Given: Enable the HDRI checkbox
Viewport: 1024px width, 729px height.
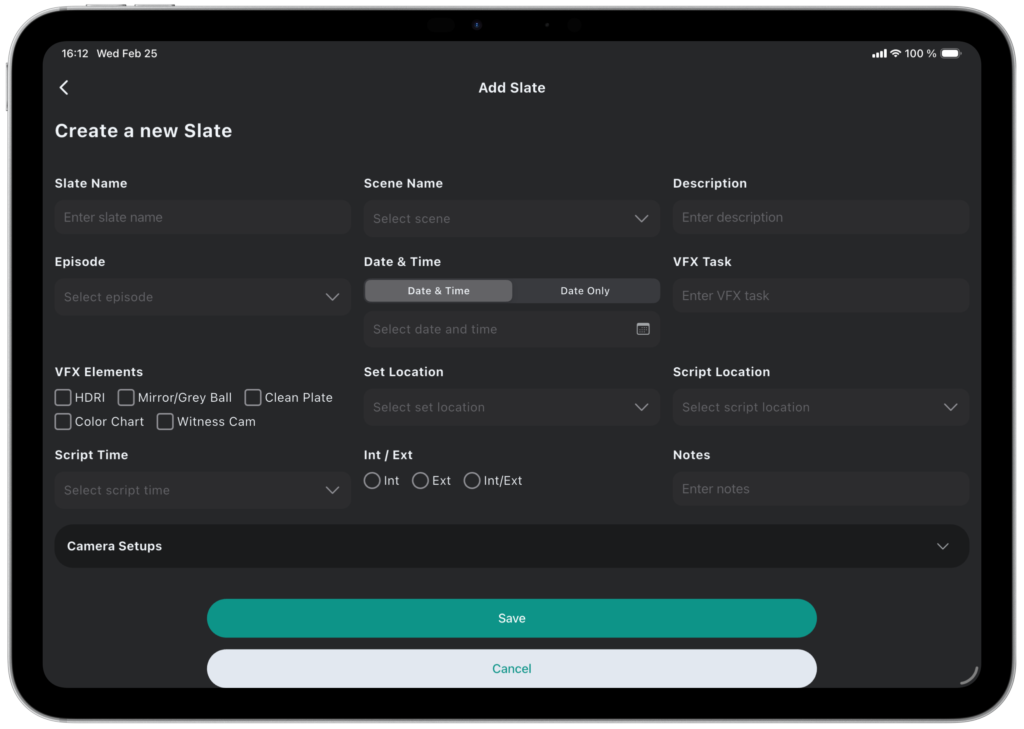Looking at the screenshot, I should 63,398.
